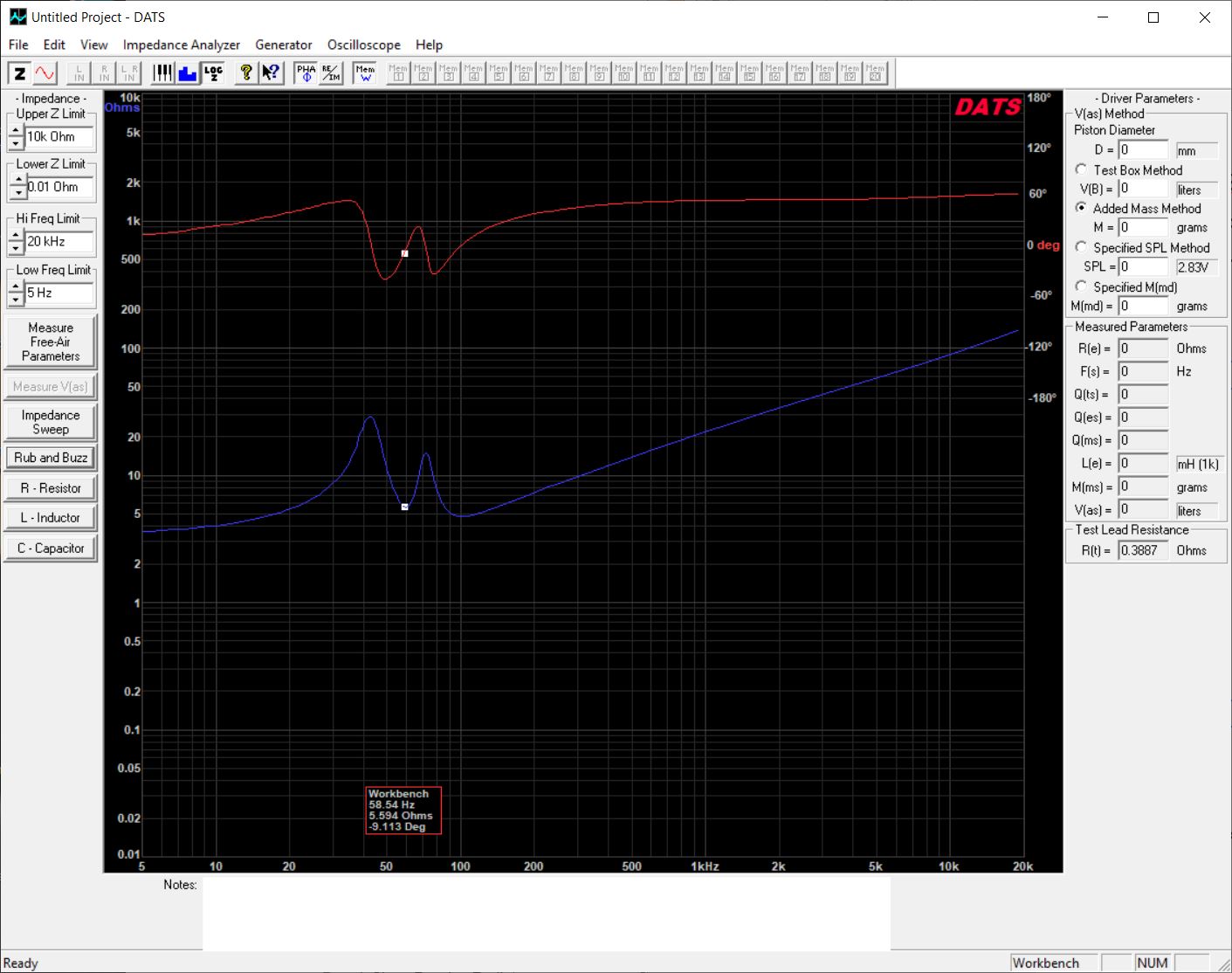
Task: Select the Mem 10 memory slot
Action: pyautogui.click(x=624, y=73)
